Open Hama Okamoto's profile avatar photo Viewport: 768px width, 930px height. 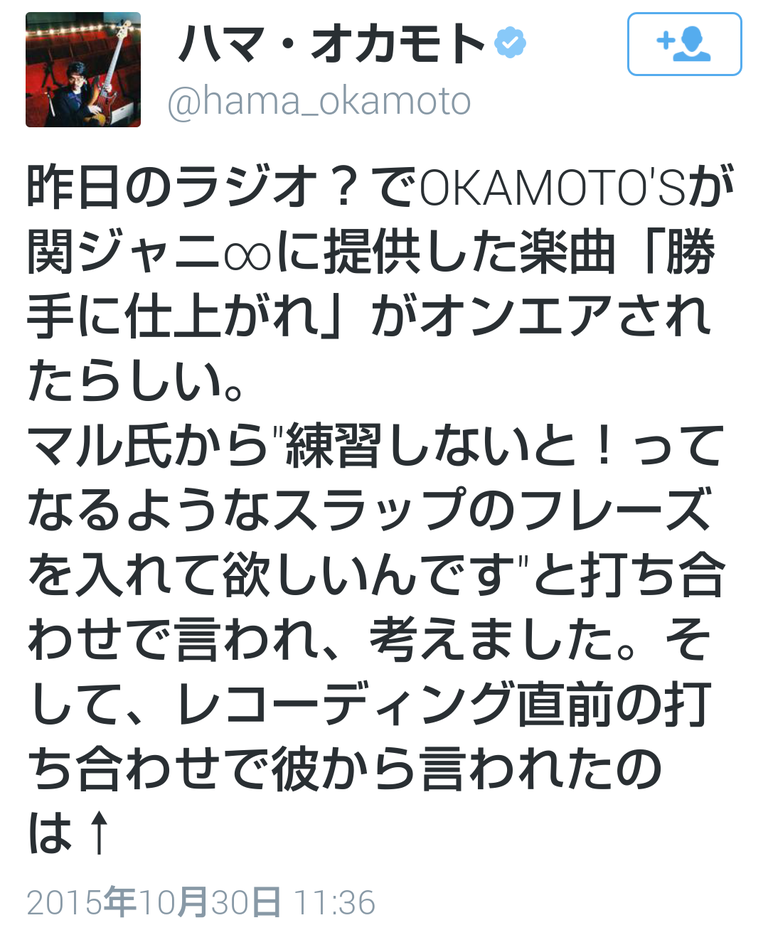coord(83,69)
